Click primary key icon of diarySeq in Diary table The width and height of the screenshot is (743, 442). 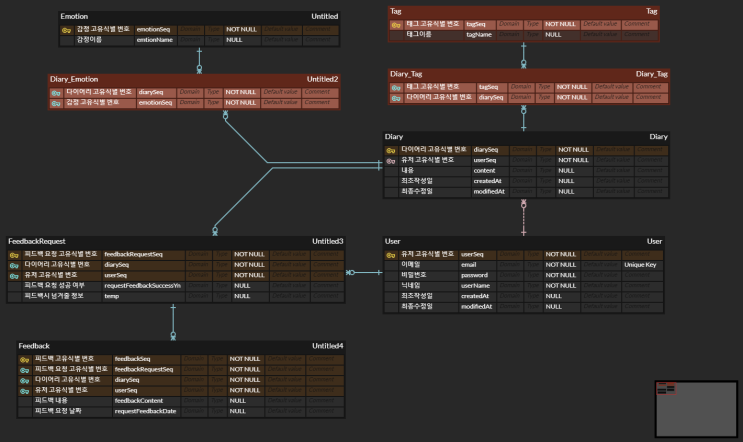(391, 151)
